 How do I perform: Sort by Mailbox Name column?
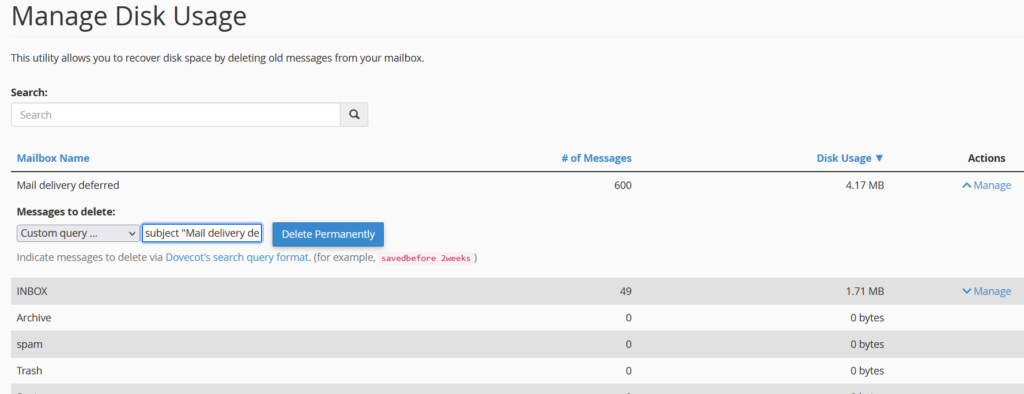click(53, 158)
